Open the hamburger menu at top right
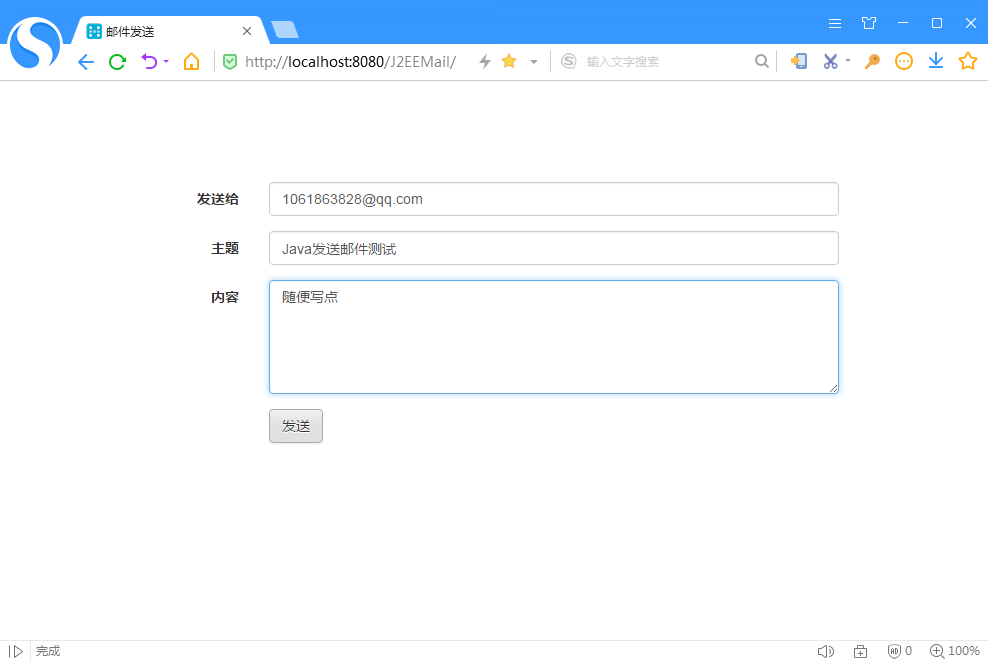This screenshot has width=988, height=662. 835,22
